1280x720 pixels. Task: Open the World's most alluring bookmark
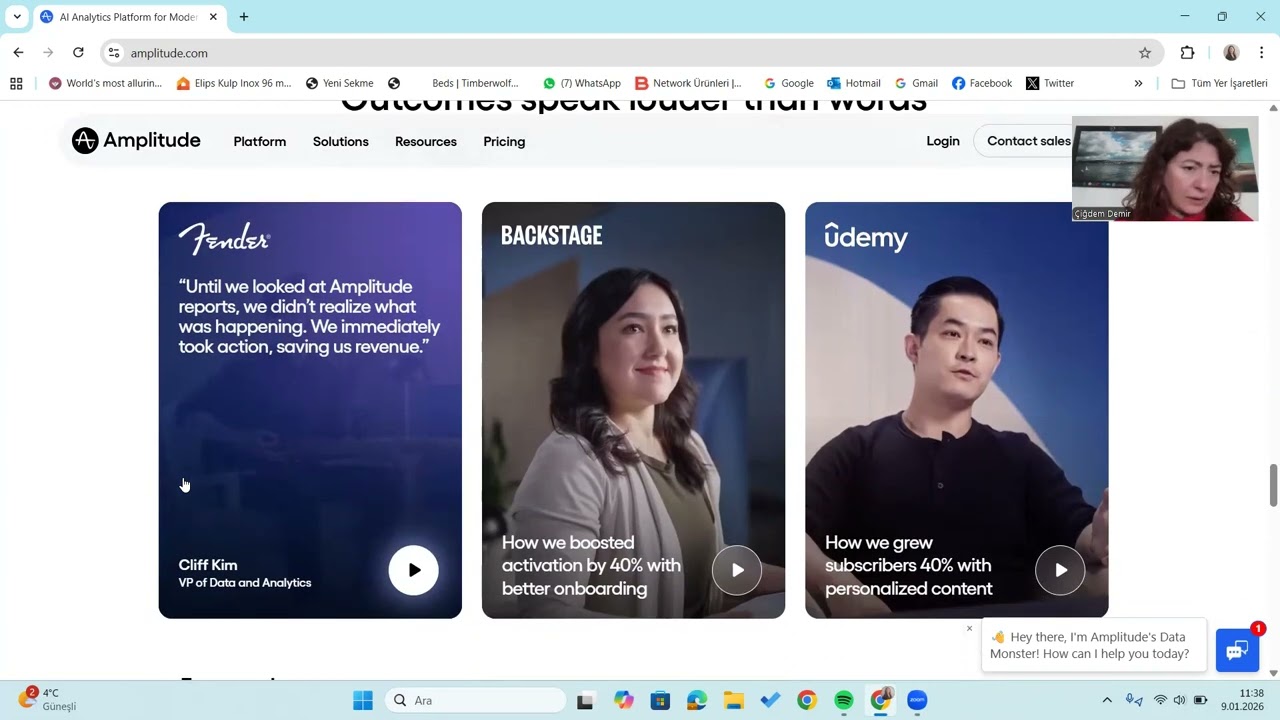(x=105, y=83)
